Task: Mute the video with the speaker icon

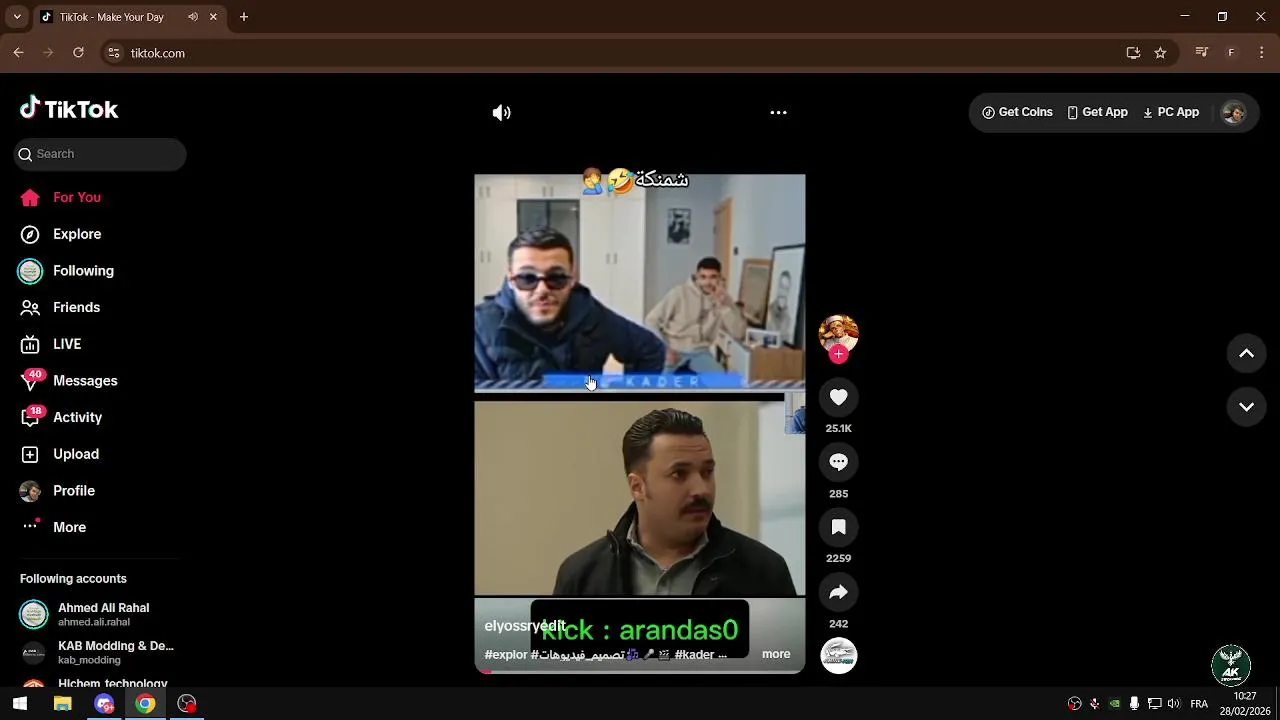Action: pos(502,113)
